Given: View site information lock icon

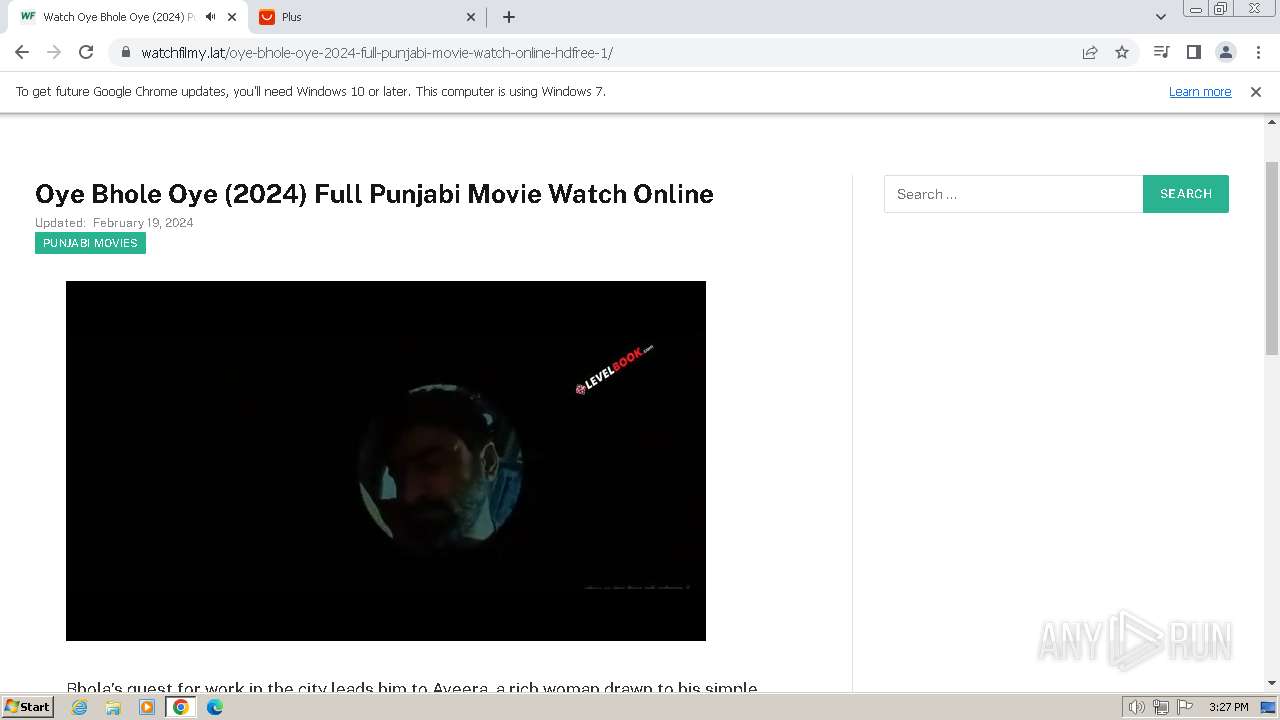Looking at the screenshot, I should (125, 53).
